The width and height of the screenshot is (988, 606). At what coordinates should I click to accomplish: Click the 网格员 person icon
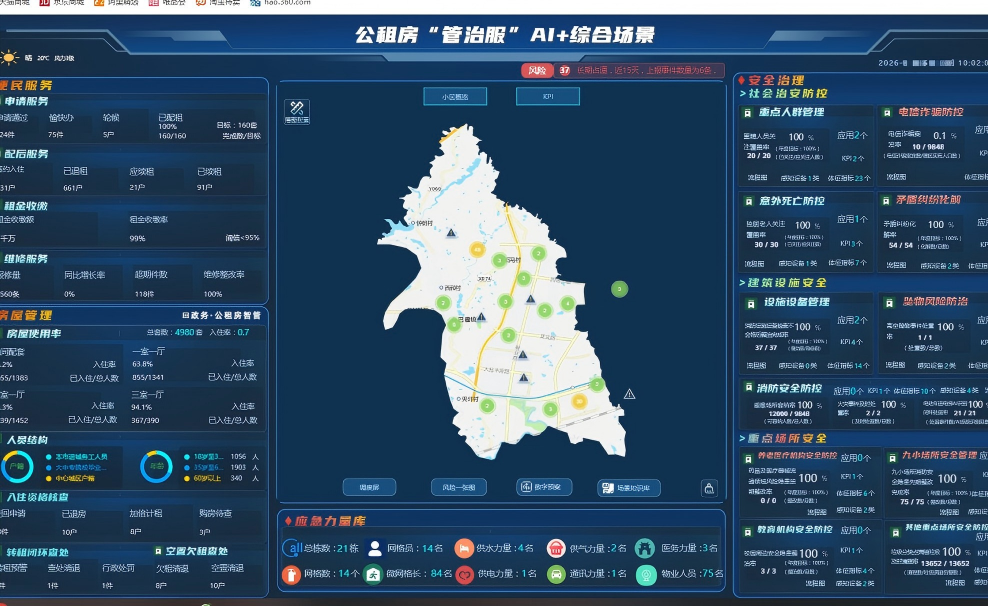point(375,548)
